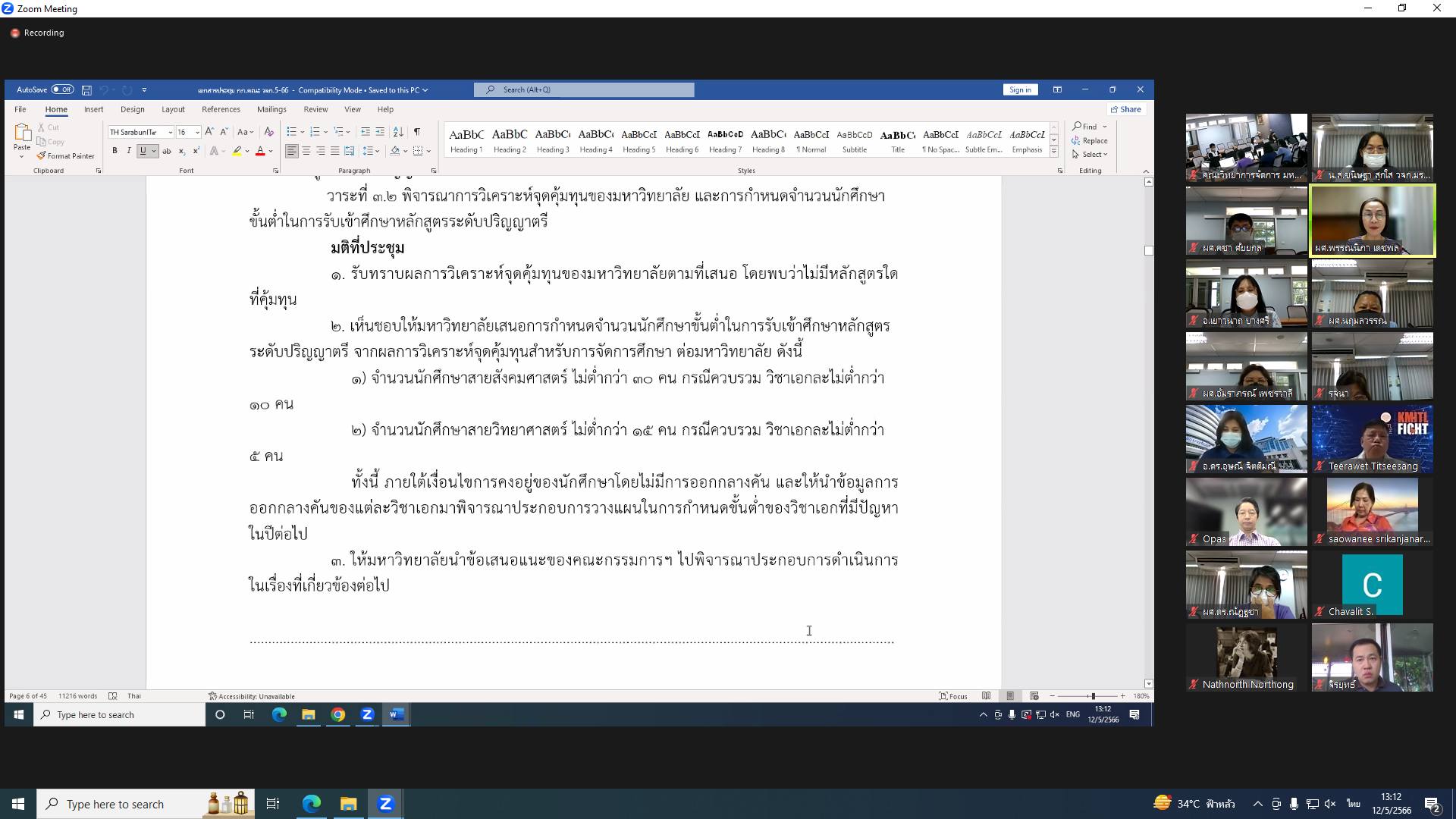Image resolution: width=1456 pixels, height=819 pixels.
Task: Click the Save disk icon in Word
Action: point(86,89)
